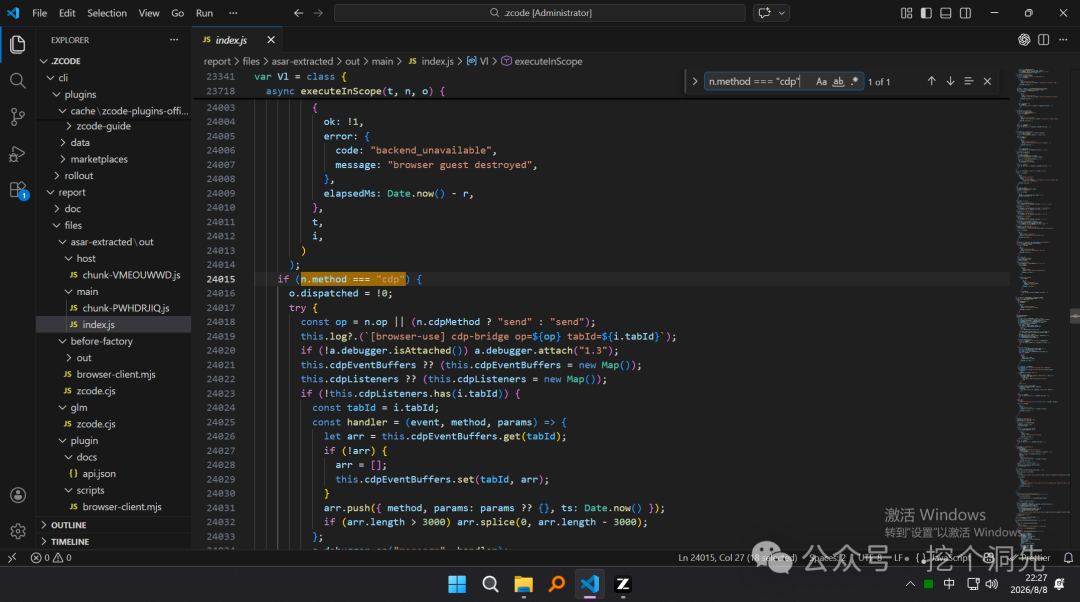
Task: Open the chat dropdown arrow in title bar
Action: pyautogui.click(x=782, y=13)
